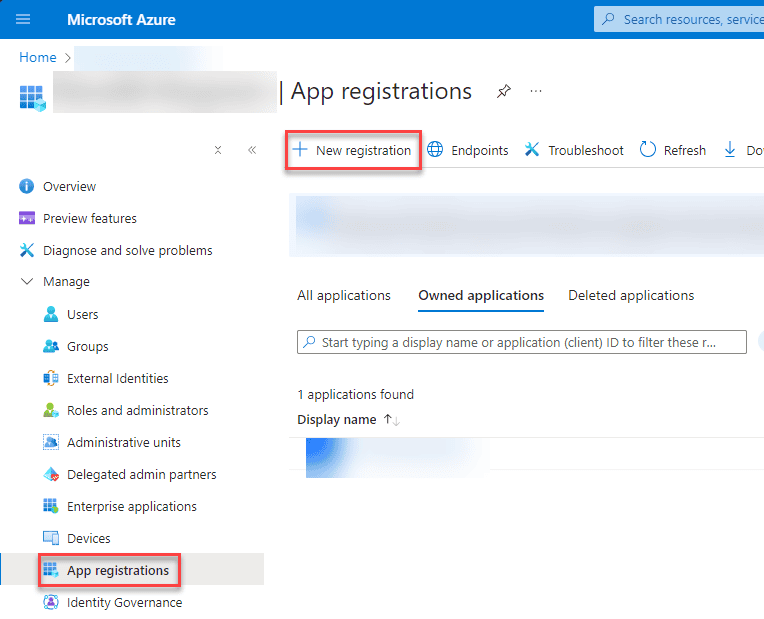
Task: Click the New registration button
Action: (x=352, y=150)
